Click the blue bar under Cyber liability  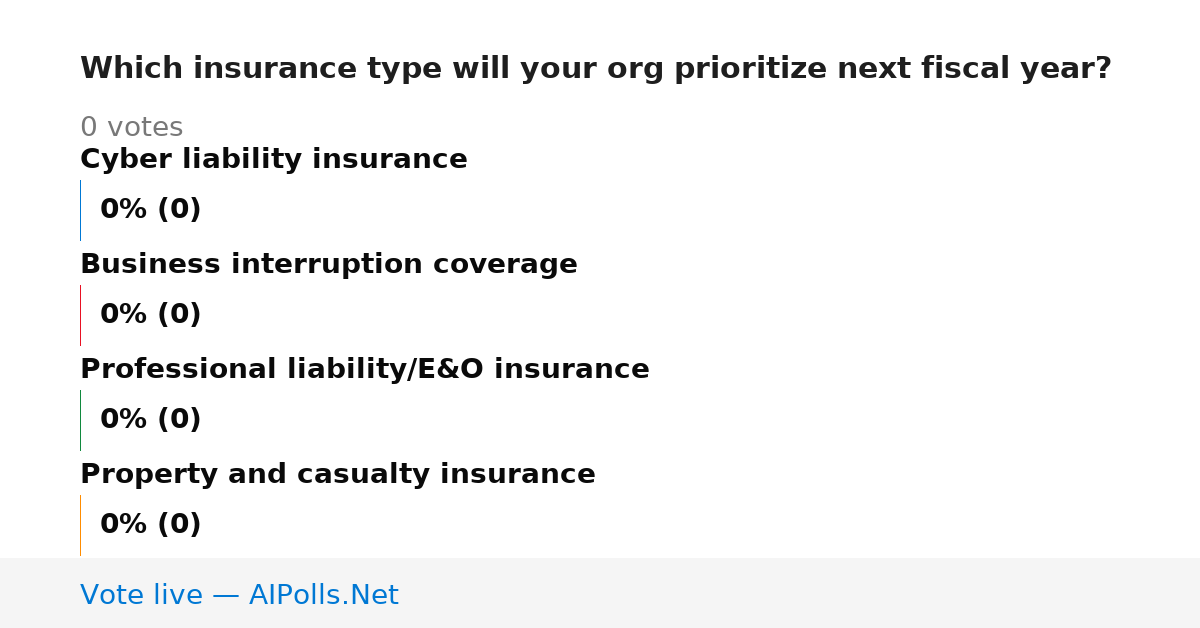click(80, 210)
